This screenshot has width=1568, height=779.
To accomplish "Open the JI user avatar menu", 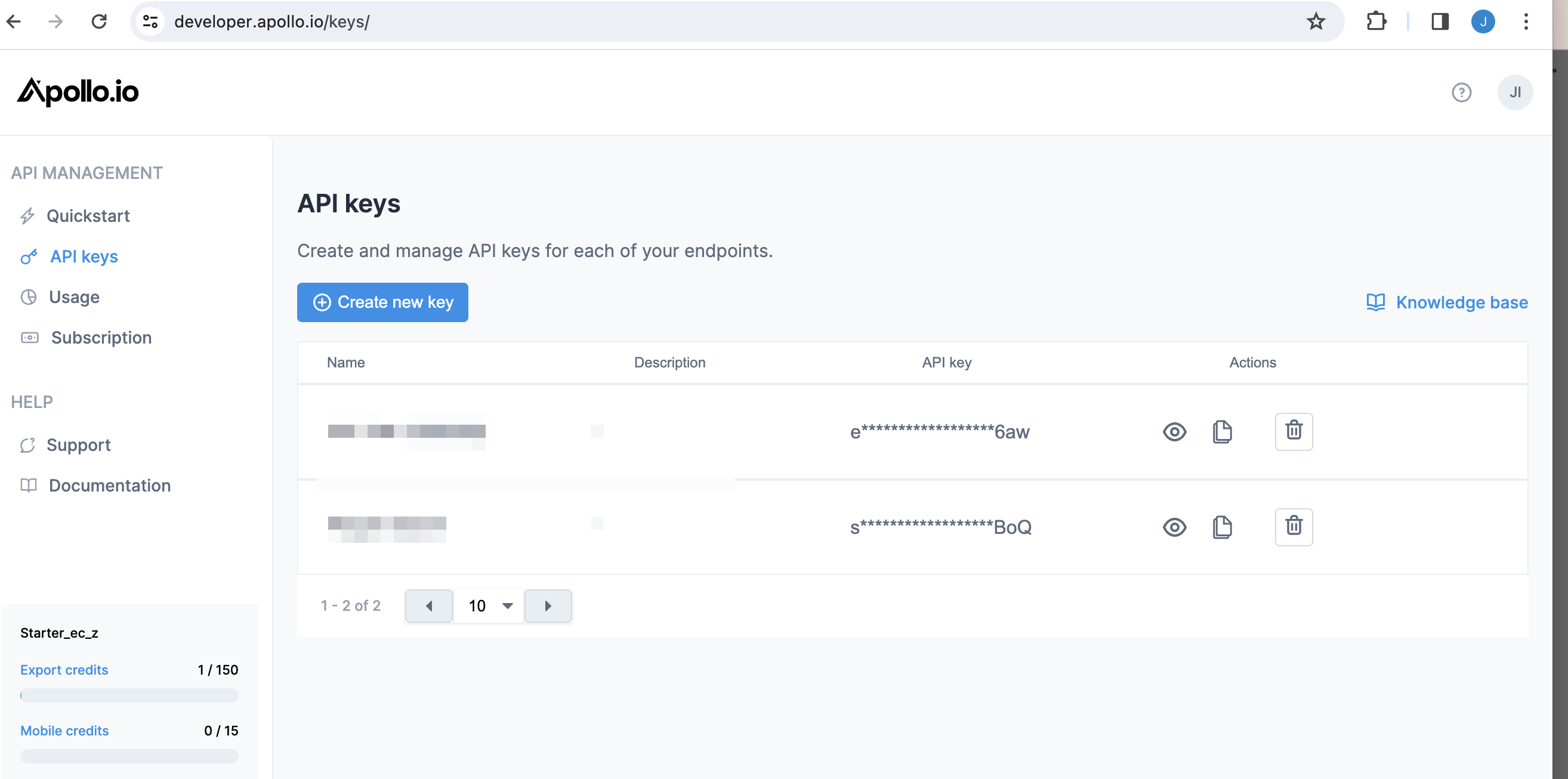I will (x=1514, y=92).
